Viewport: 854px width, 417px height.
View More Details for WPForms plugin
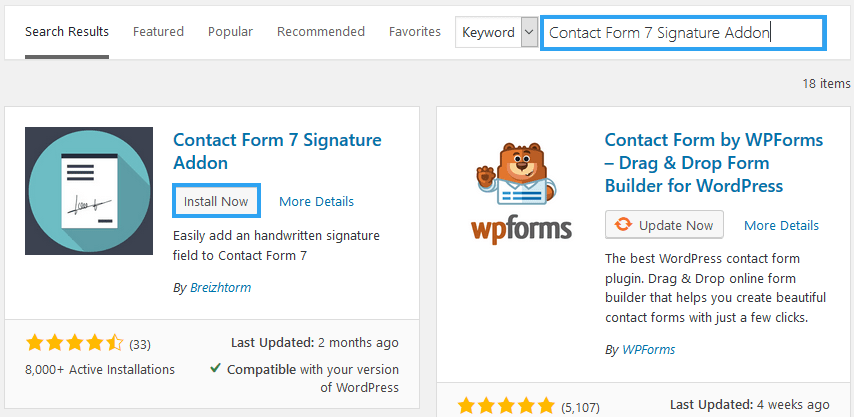pos(781,225)
